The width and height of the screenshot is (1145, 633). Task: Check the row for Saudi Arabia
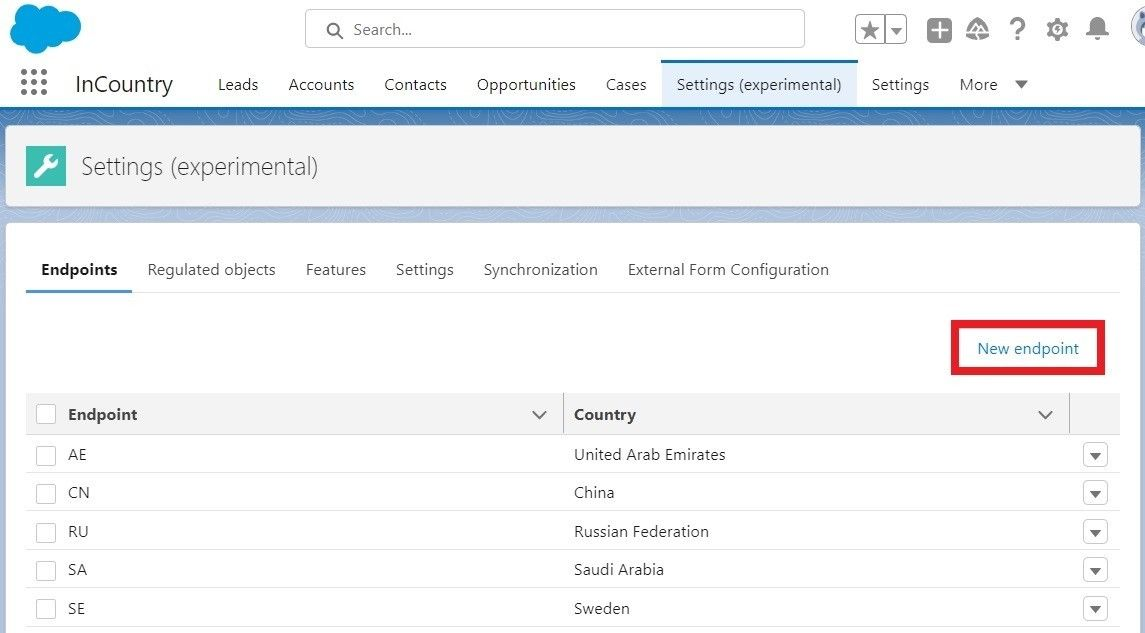(45, 569)
